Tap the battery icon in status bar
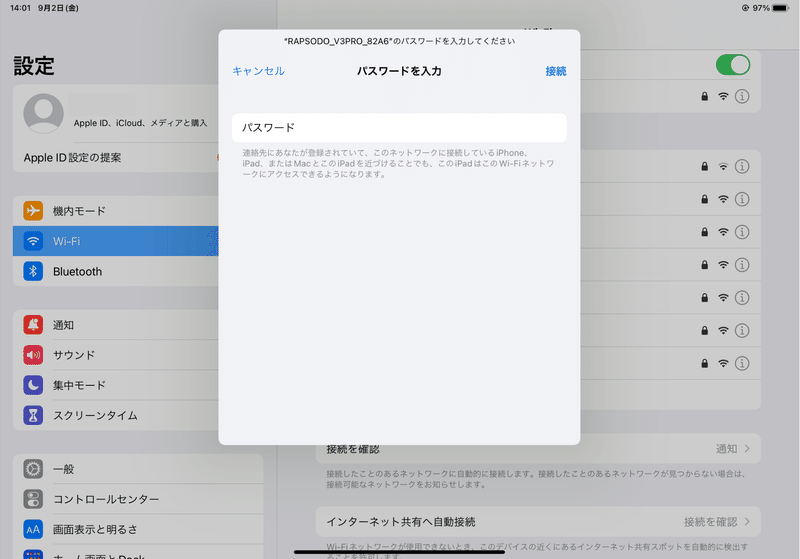The width and height of the screenshot is (800, 559). 781,8
